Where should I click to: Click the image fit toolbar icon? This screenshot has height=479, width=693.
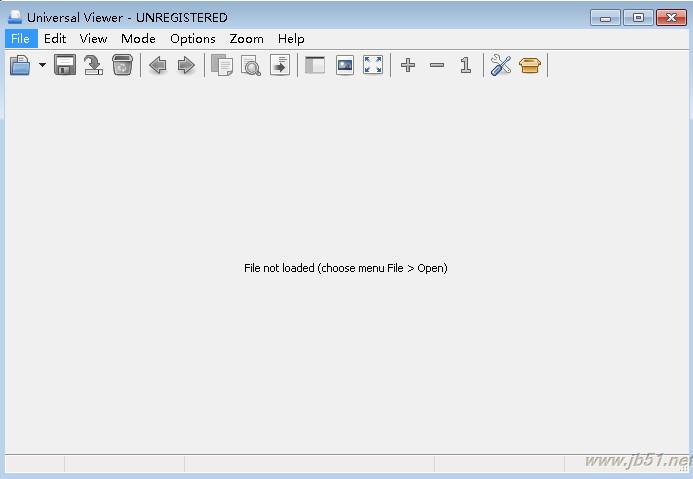345,65
